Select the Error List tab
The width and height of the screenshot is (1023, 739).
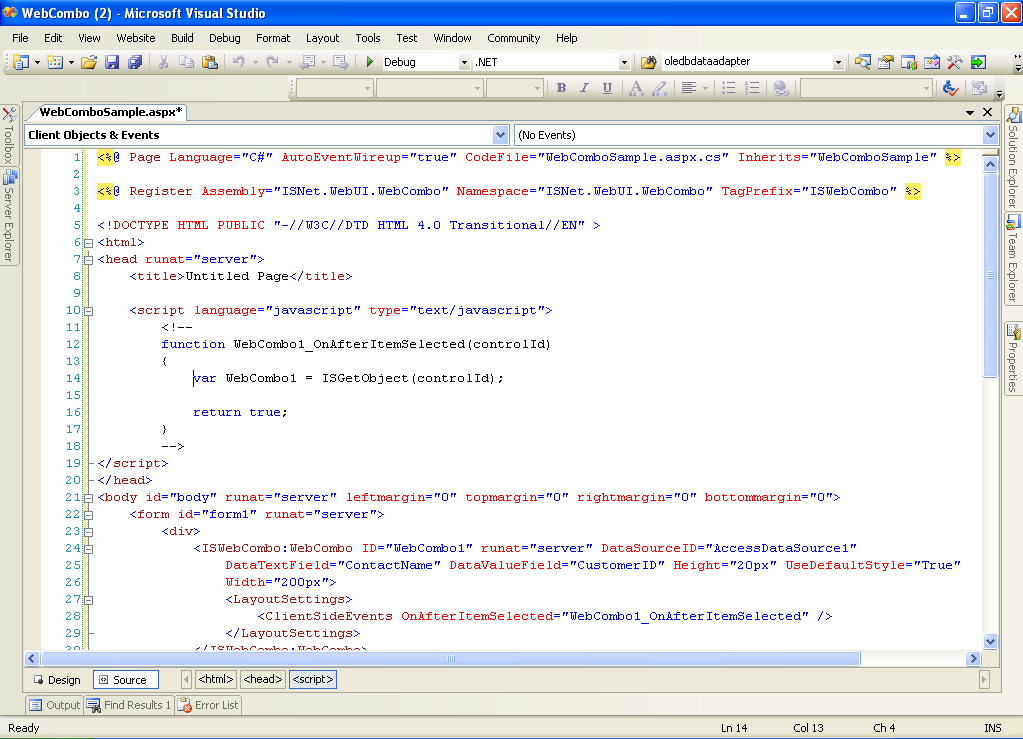point(209,705)
